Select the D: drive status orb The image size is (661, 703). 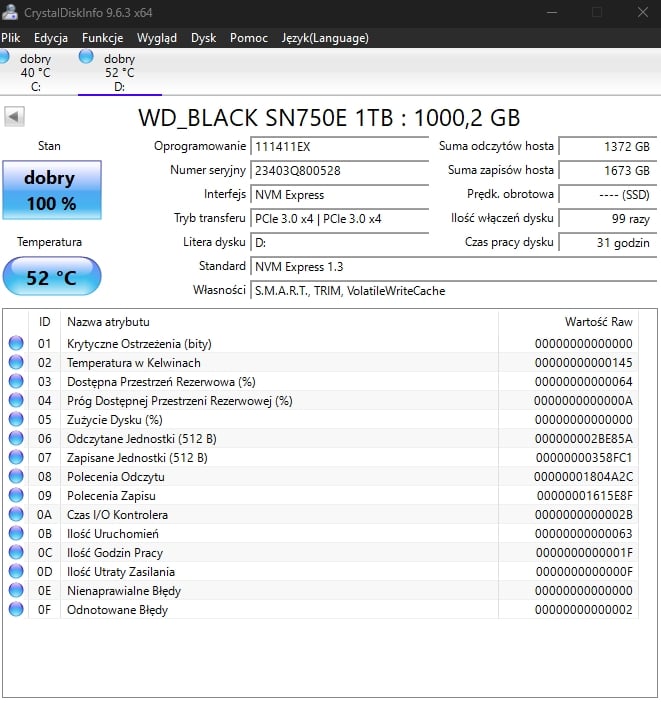(x=86, y=57)
